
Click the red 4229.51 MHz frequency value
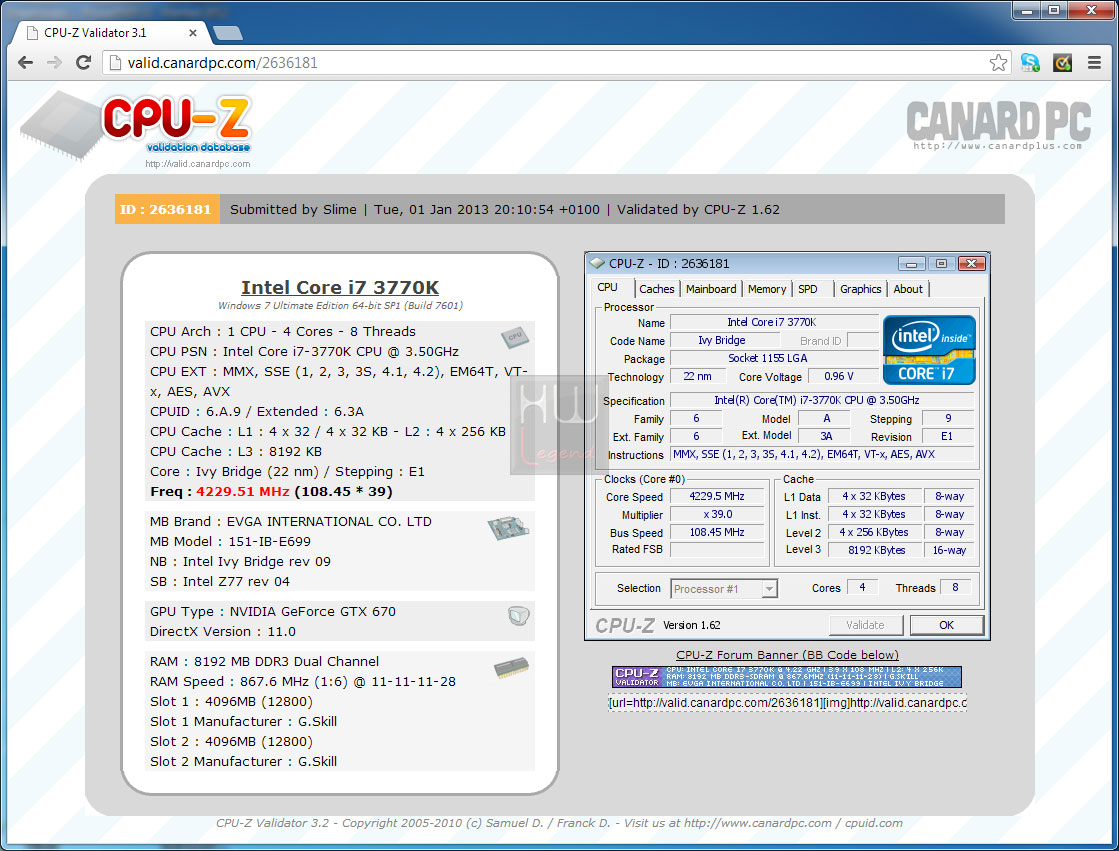pyautogui.click(x=243, y=492)
